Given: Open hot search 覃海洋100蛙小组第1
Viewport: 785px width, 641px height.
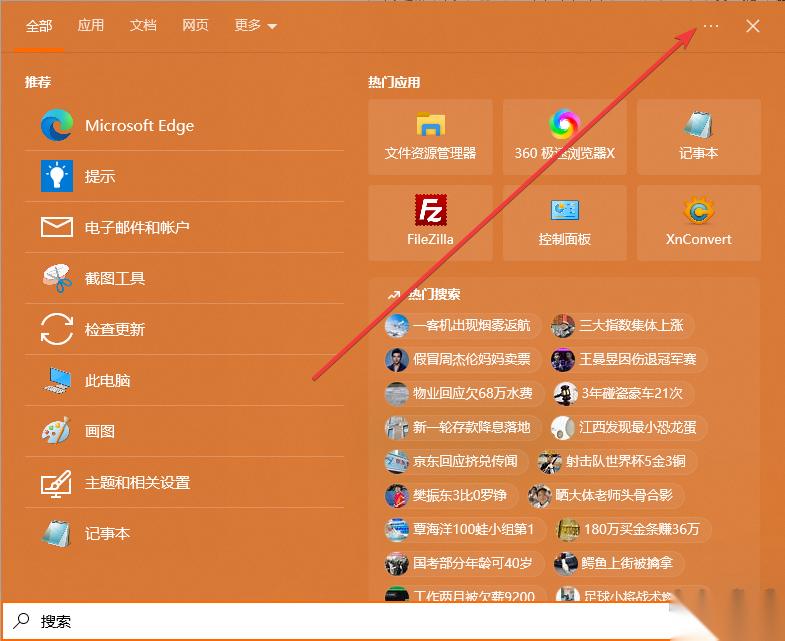Looking at the screenshot, I should click(x=465, y=530).
